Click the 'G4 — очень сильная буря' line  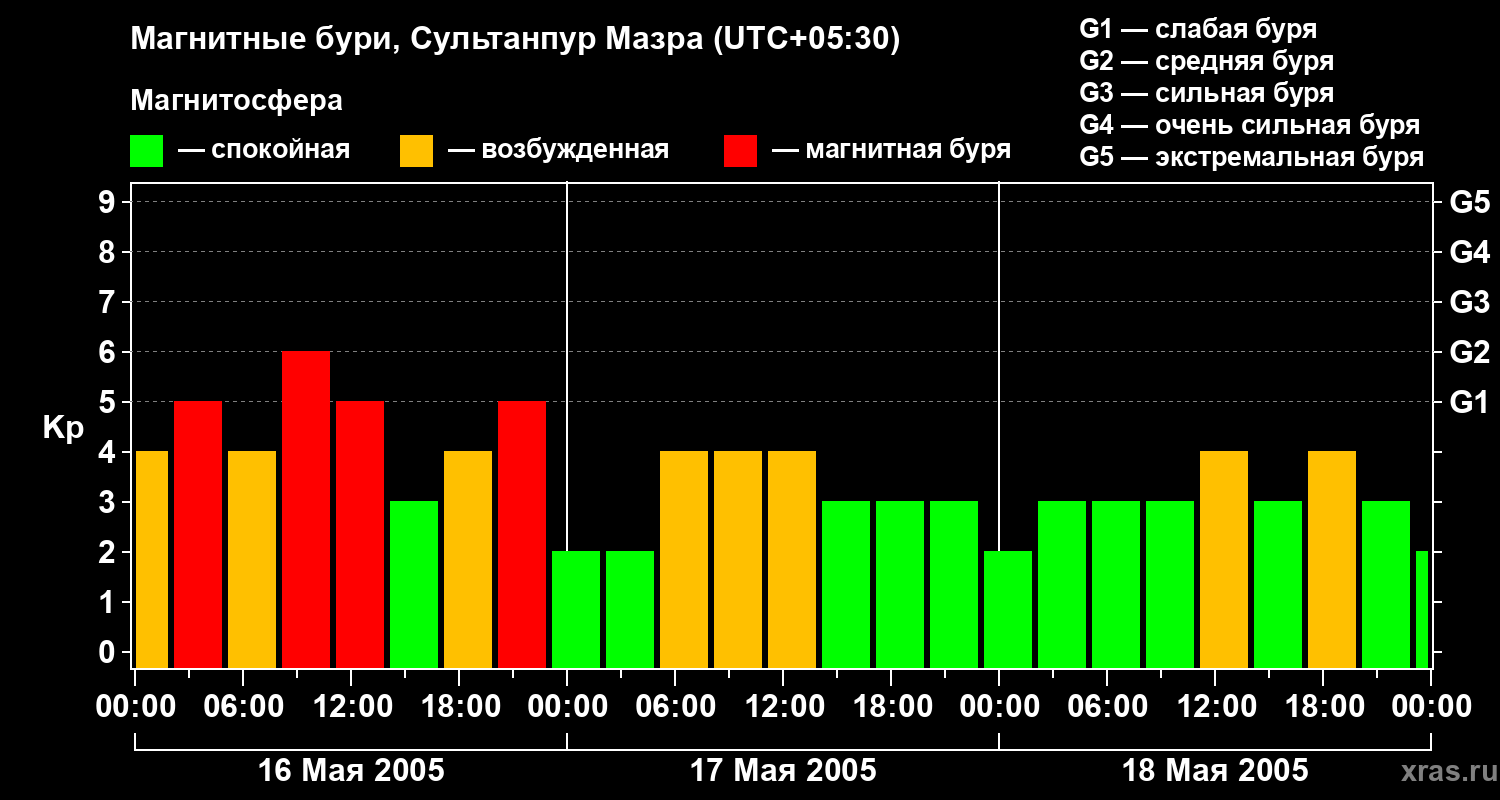[1249, 125]
